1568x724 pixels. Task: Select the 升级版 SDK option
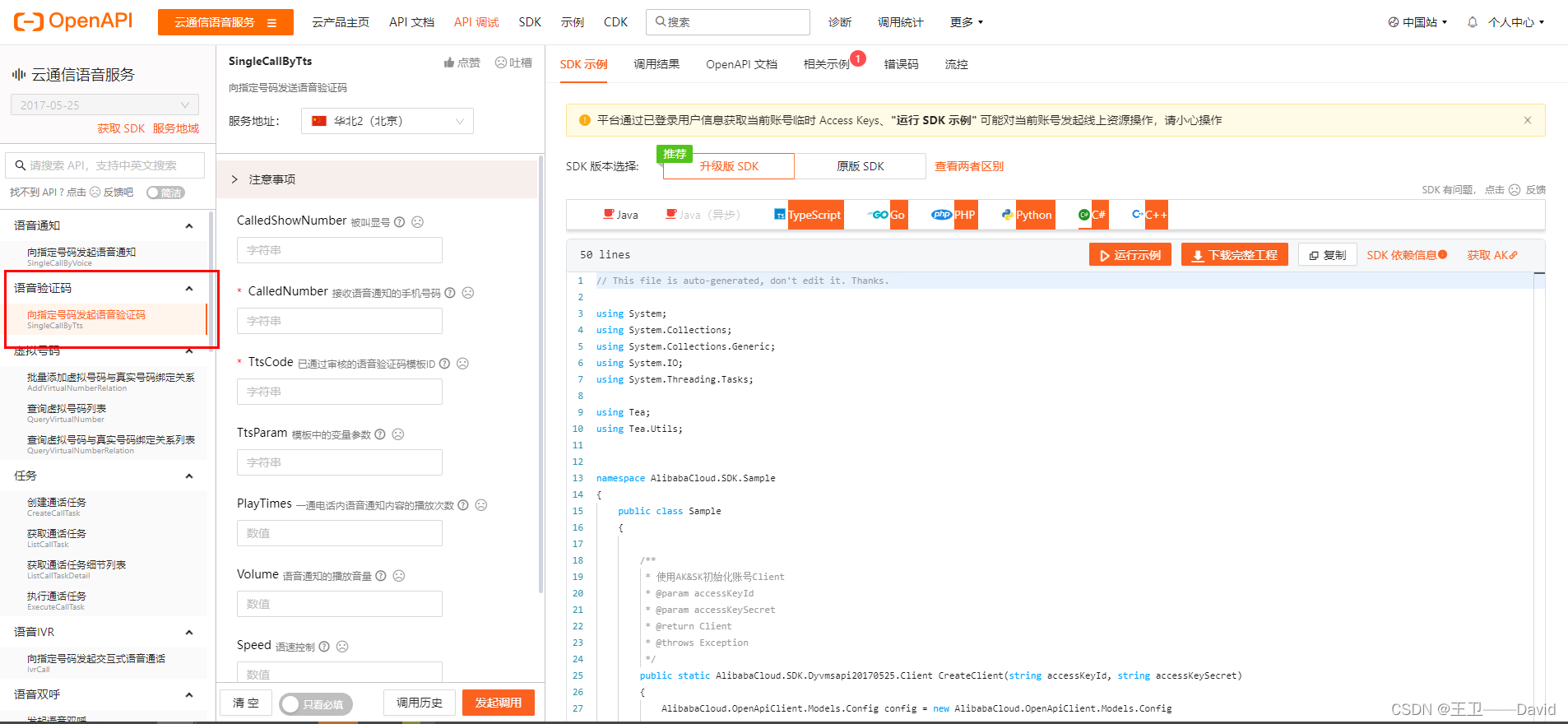[729, 166]
